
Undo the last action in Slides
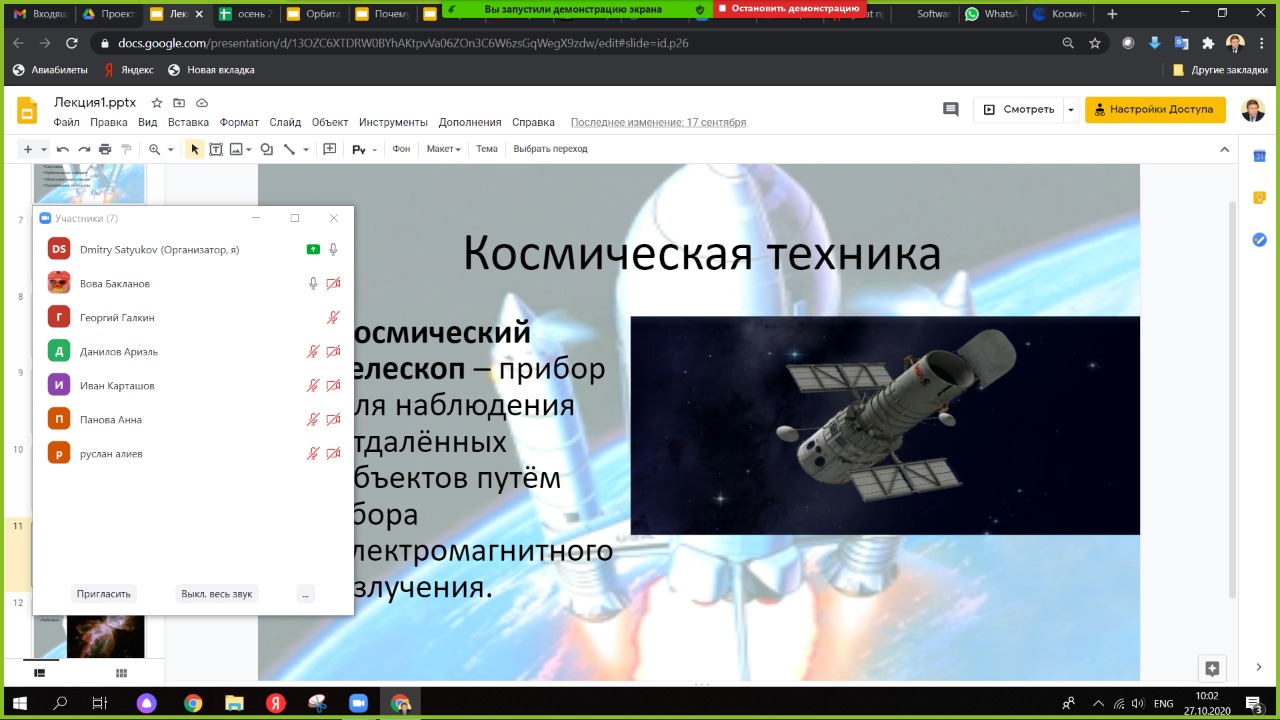[x=63, y=149]
